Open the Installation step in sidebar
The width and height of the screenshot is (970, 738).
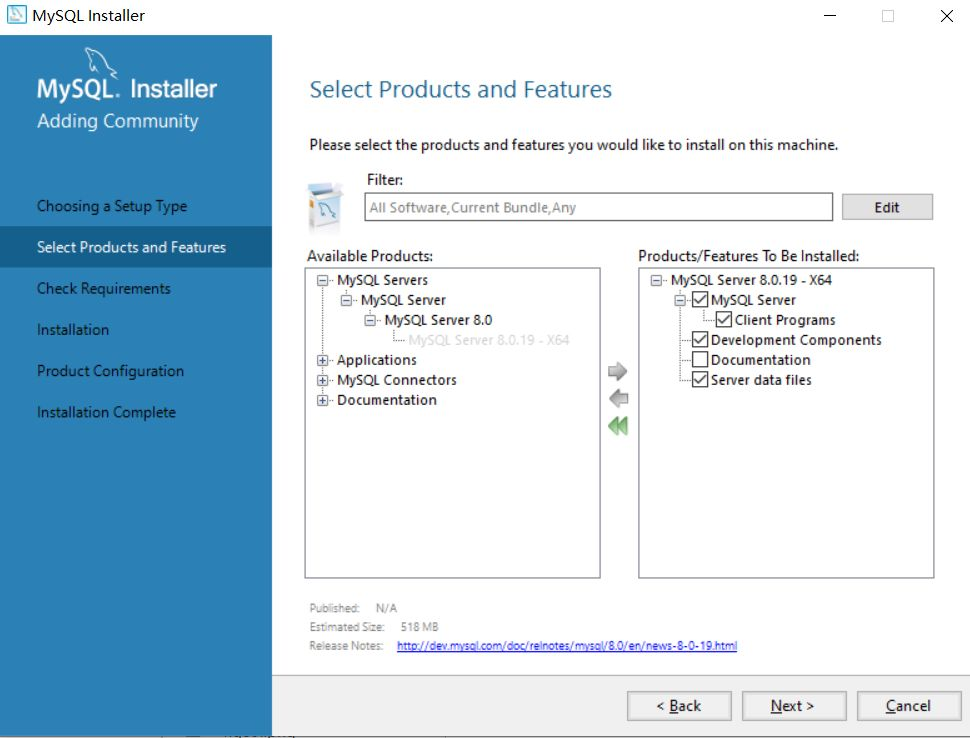point(72,330)
